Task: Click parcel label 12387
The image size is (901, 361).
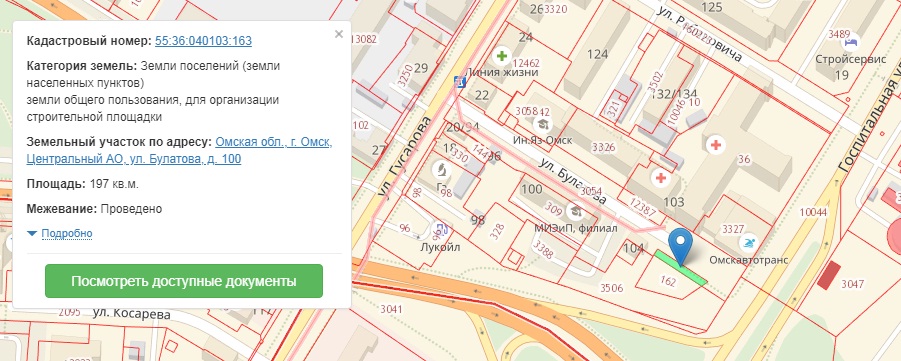Action: pos(642,207)
